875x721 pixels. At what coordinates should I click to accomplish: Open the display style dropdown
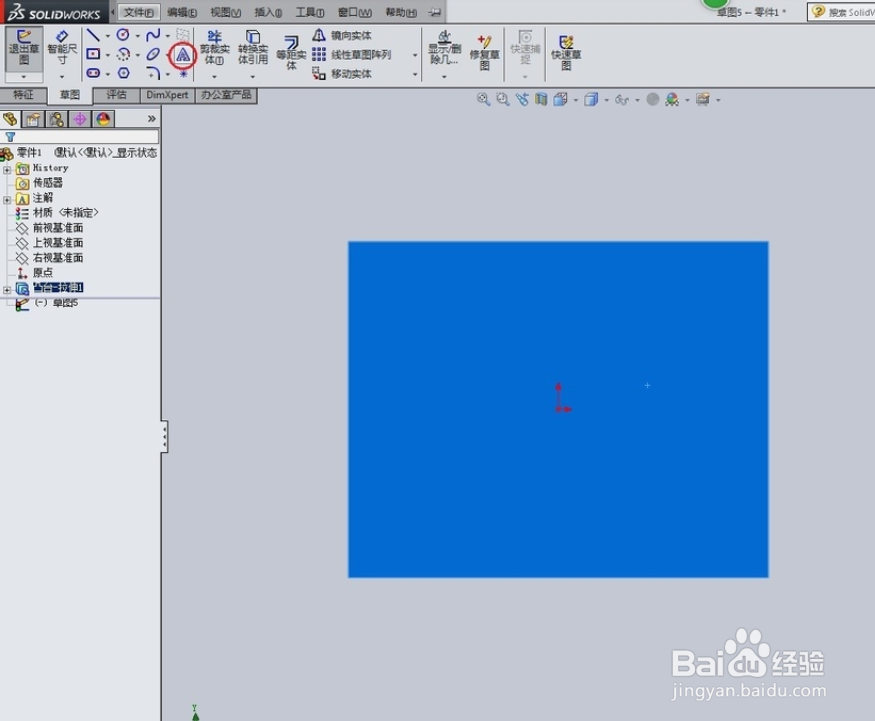(x=607, y=99)
